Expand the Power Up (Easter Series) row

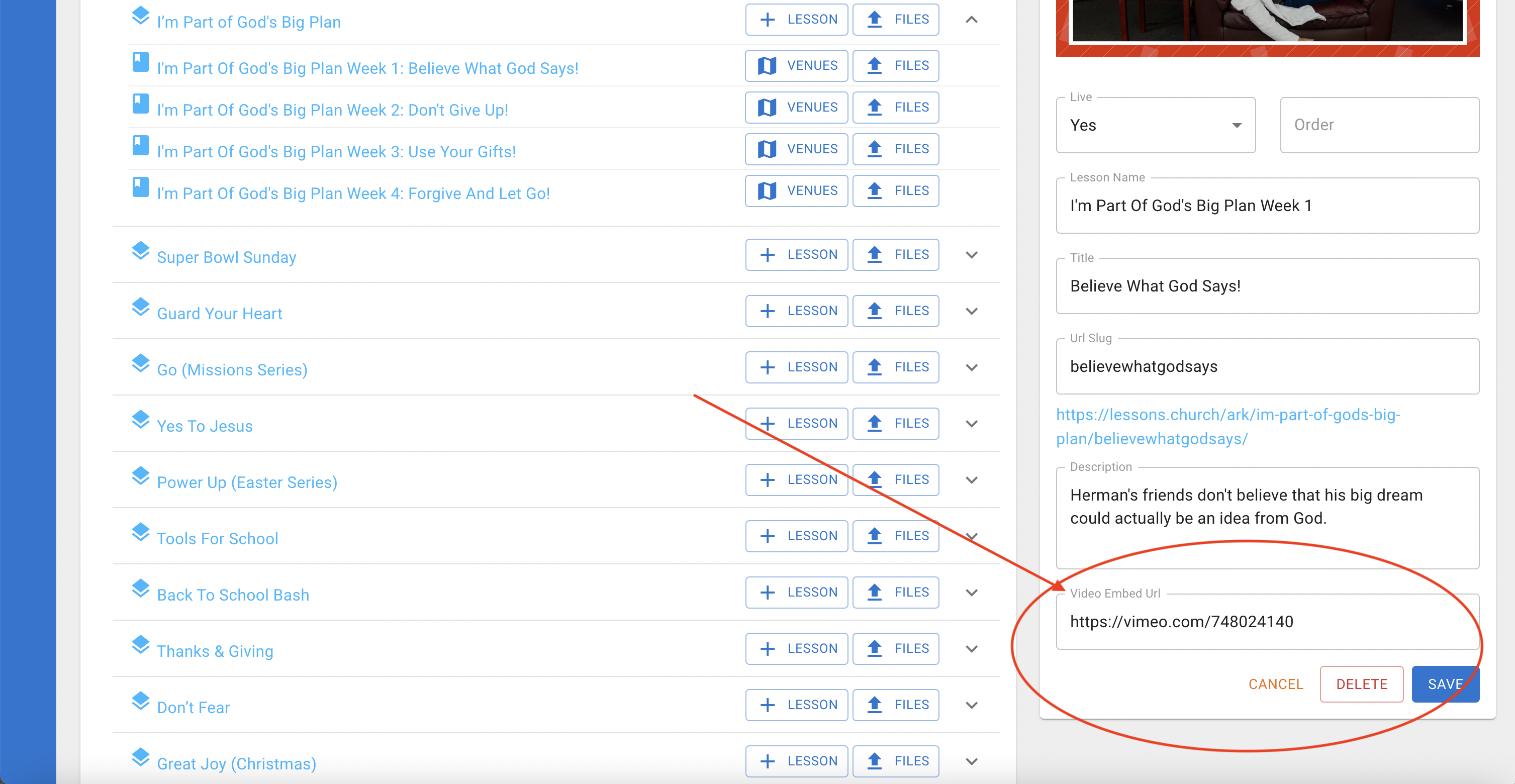pyautogui.click(x=972, y=480)
